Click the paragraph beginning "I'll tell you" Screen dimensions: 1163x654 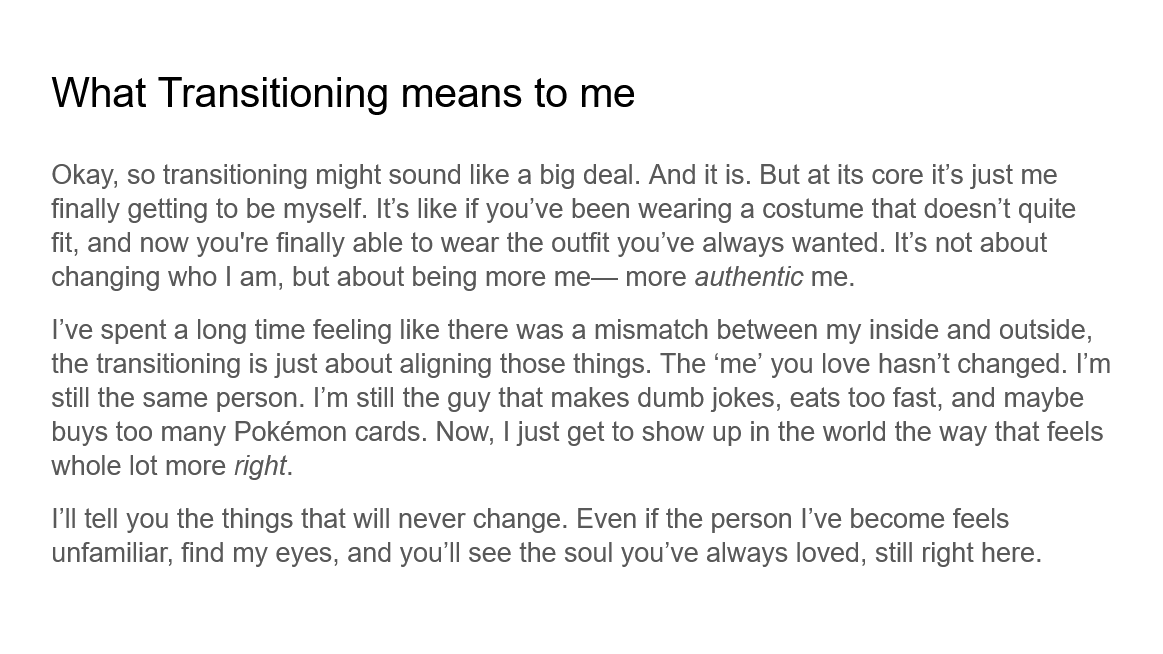(x=546, y=536)
